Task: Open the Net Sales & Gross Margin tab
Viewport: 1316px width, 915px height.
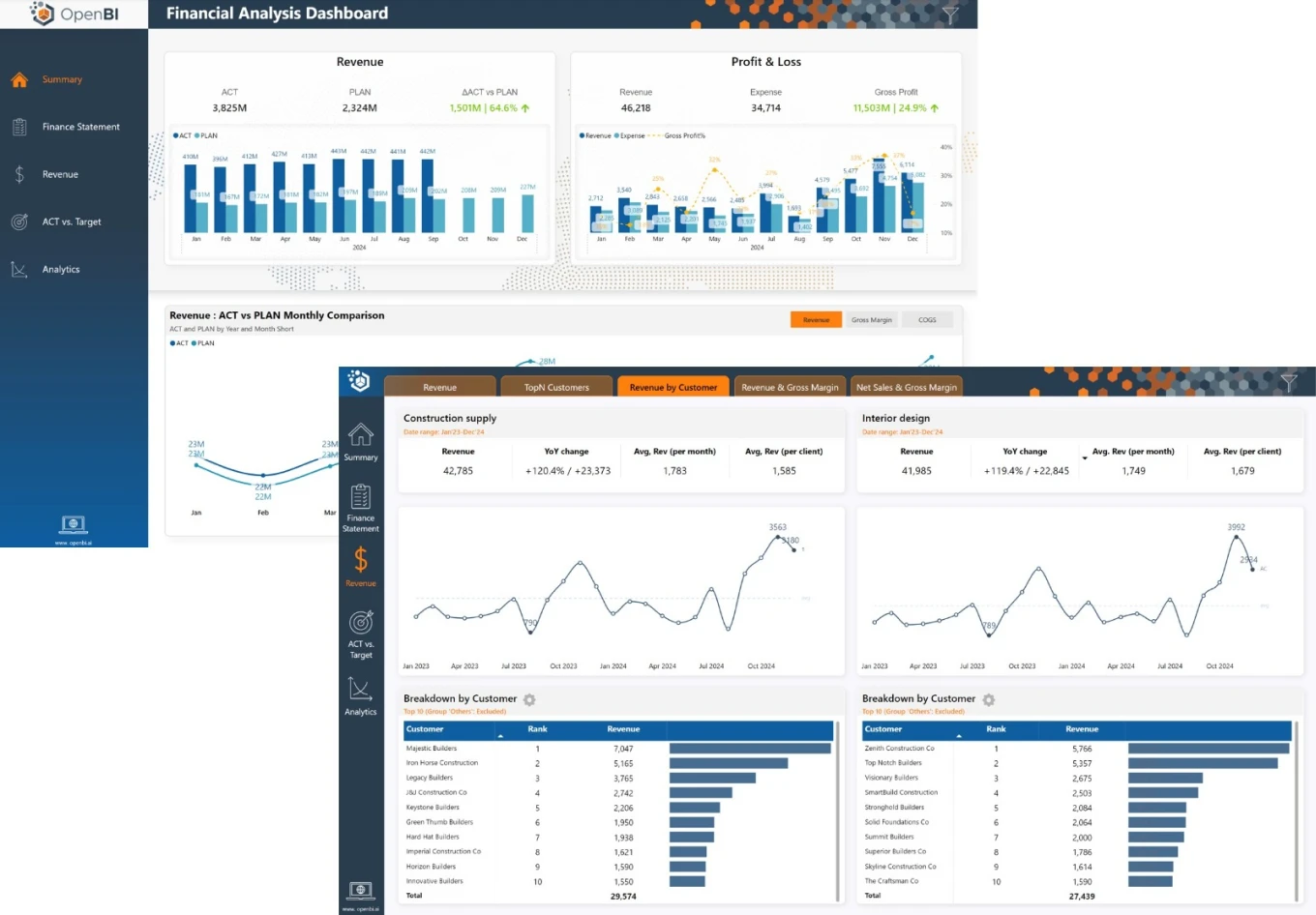Action: 906,387
